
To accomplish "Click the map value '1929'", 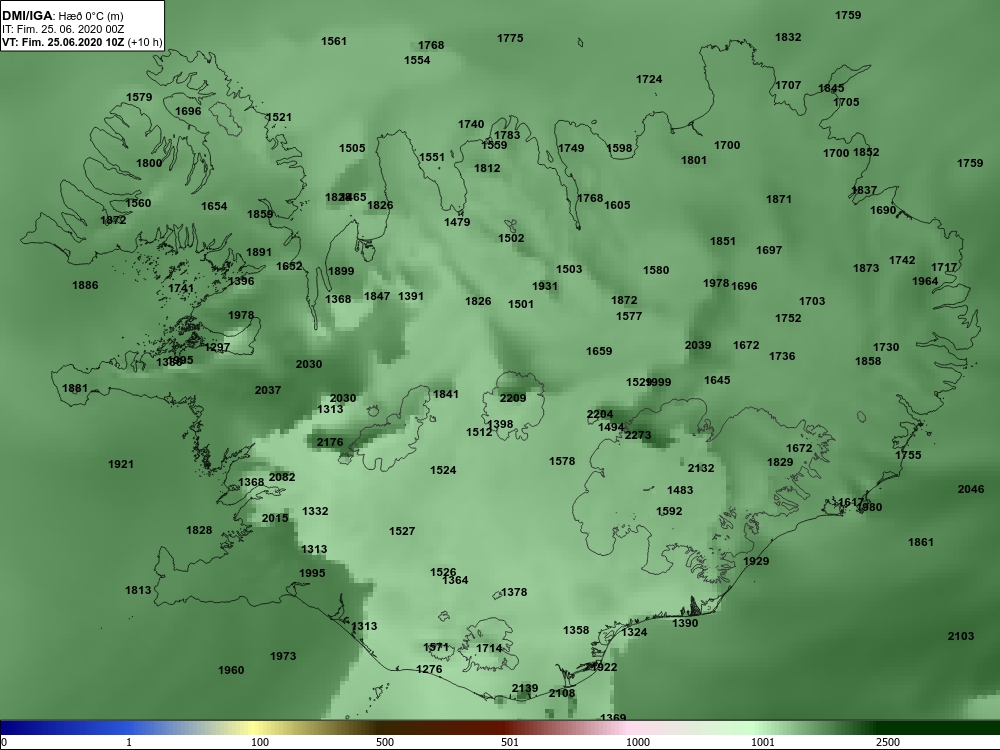I will (x=756, y=561).
